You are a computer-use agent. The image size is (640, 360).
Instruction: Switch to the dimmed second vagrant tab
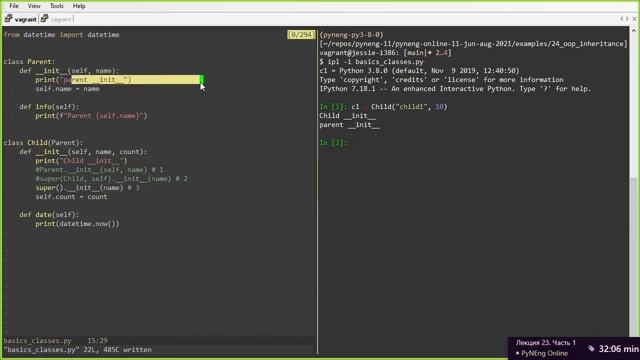(x=62, y=19)
